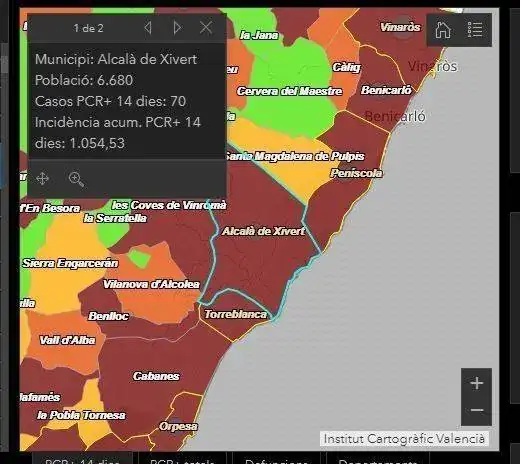Click the zoom-to magnifier icon in popup
This screenshot has height=464, width=520.
(x=76, y=179)
